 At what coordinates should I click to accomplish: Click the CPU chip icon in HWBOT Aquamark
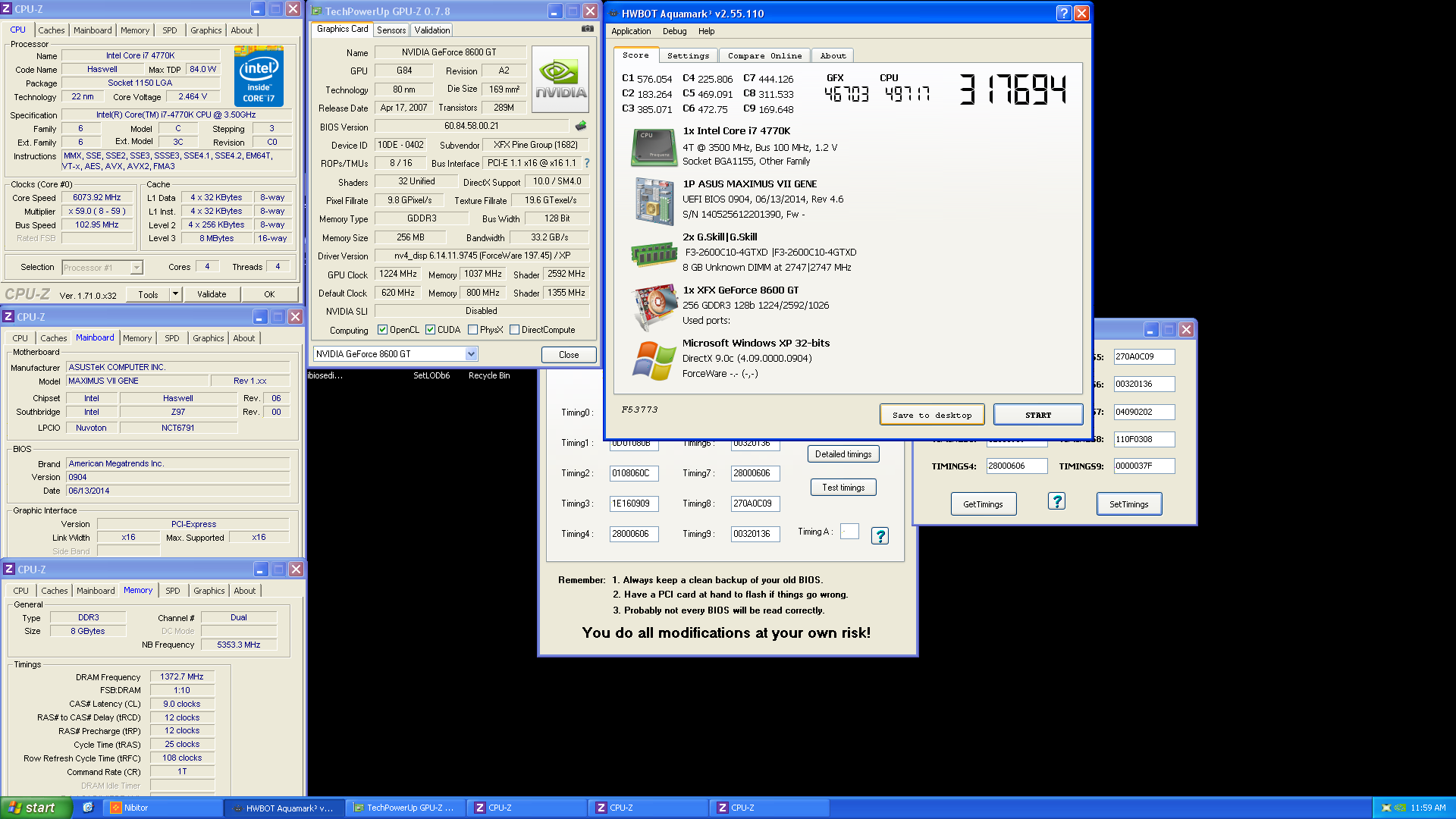tap(654, 147)
